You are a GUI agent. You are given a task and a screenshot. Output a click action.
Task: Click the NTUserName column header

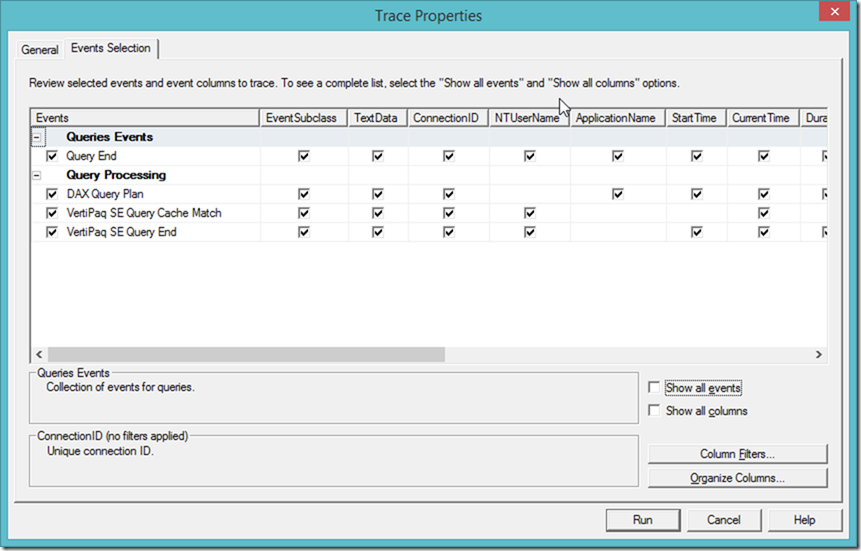tap(529, 118)
